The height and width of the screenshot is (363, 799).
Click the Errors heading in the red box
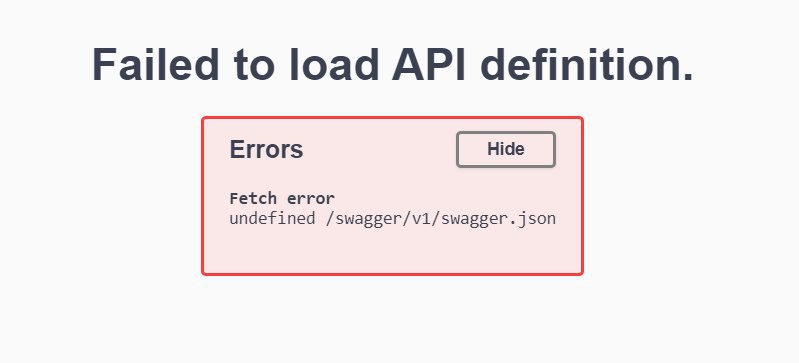click(266, 149)
